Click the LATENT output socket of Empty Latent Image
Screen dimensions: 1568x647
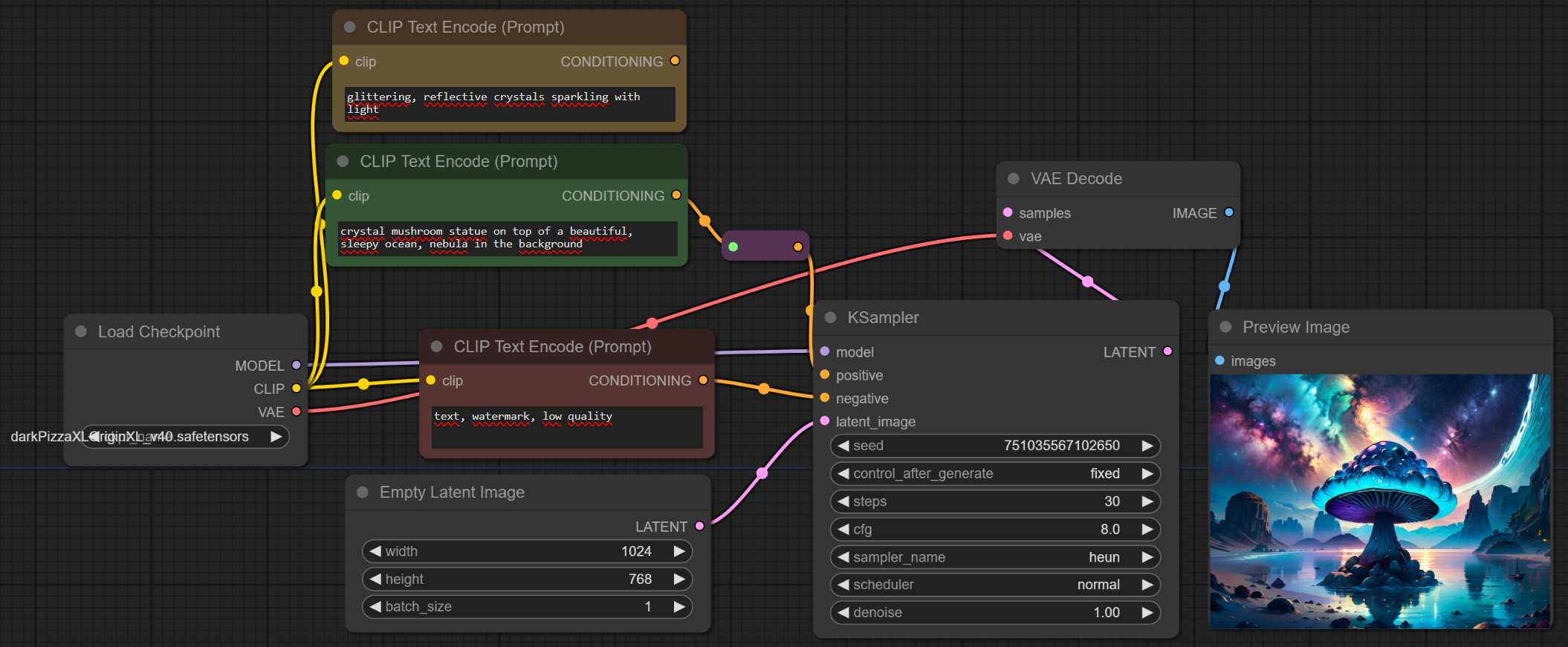[x=699, y=526]
